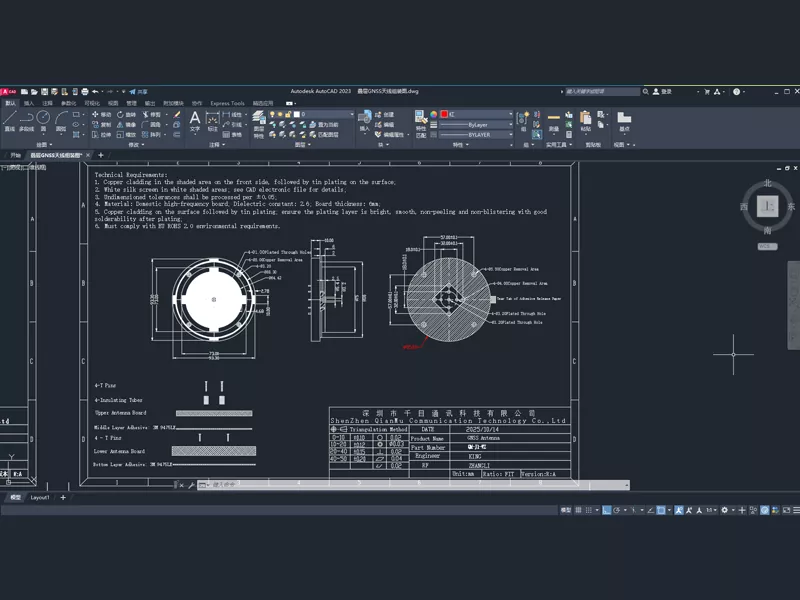Select the Circle (圆) tool

click(43, 120)
